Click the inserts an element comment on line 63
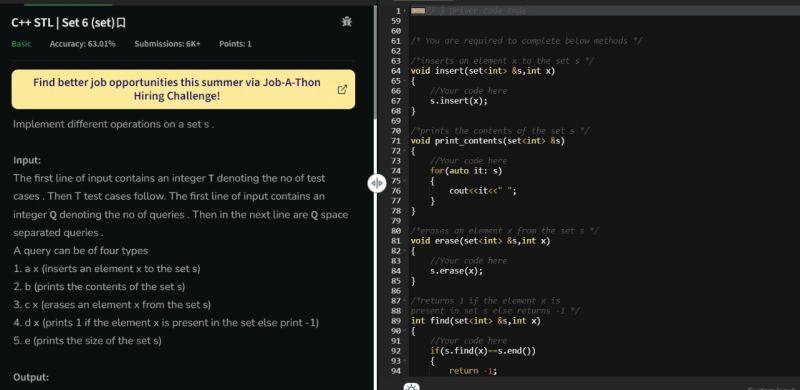800x390 pixels. click(x=502, y=61)
